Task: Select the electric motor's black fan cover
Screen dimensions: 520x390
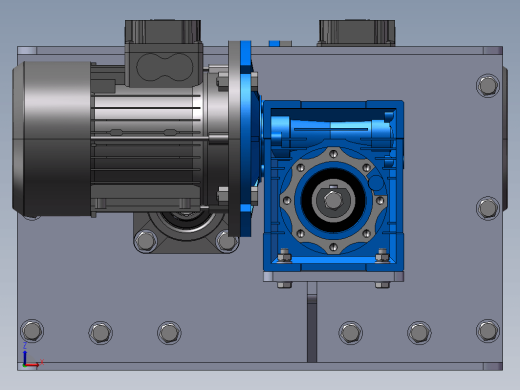Action: [52, 139]
